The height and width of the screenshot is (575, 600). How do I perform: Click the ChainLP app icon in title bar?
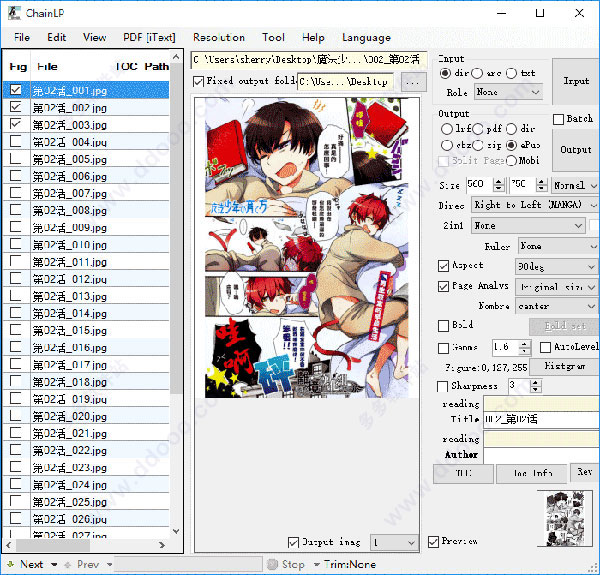pyautogui.click(x=14, y=13)
